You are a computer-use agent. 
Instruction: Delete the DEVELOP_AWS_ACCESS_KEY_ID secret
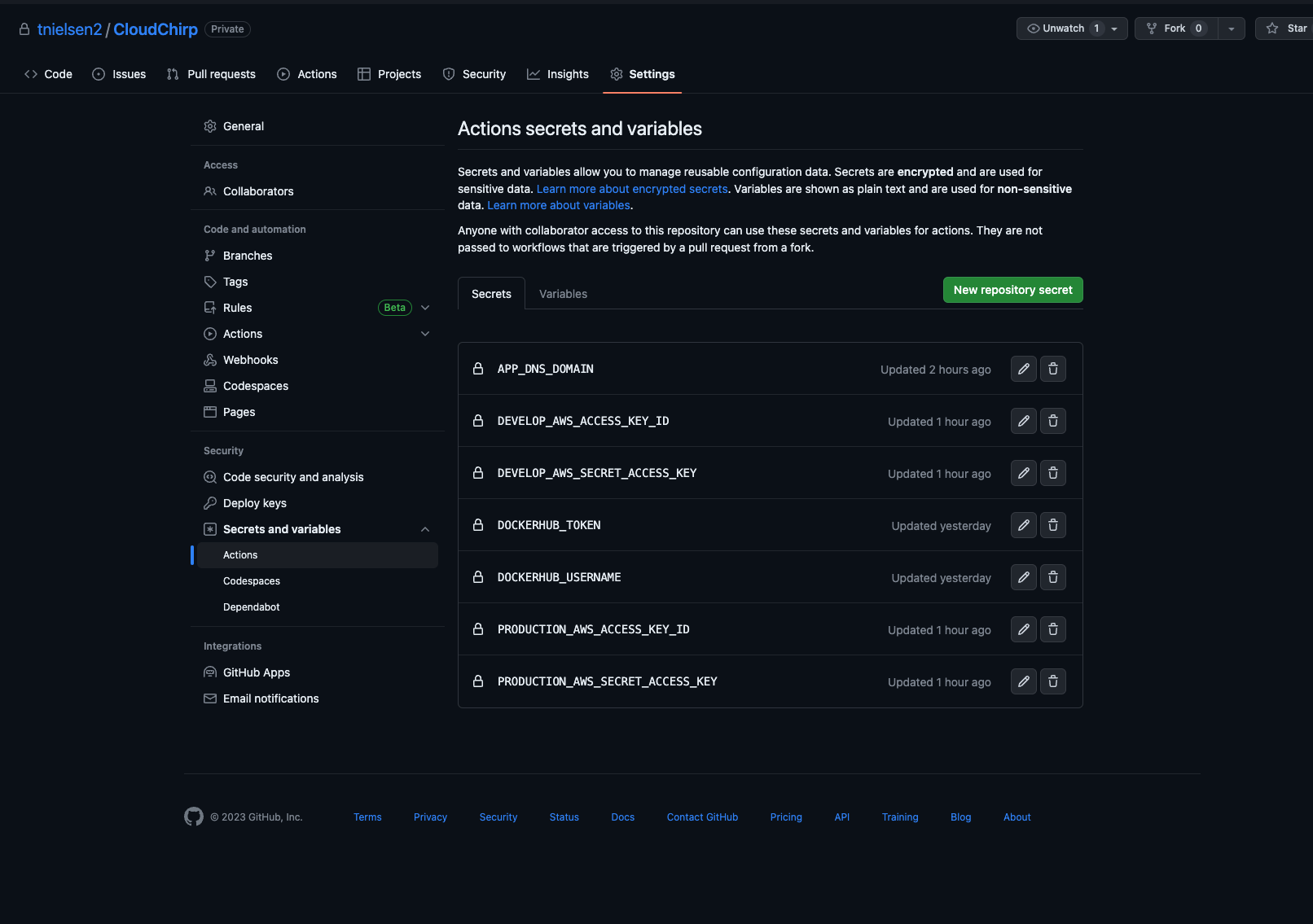pos(1053,421)
